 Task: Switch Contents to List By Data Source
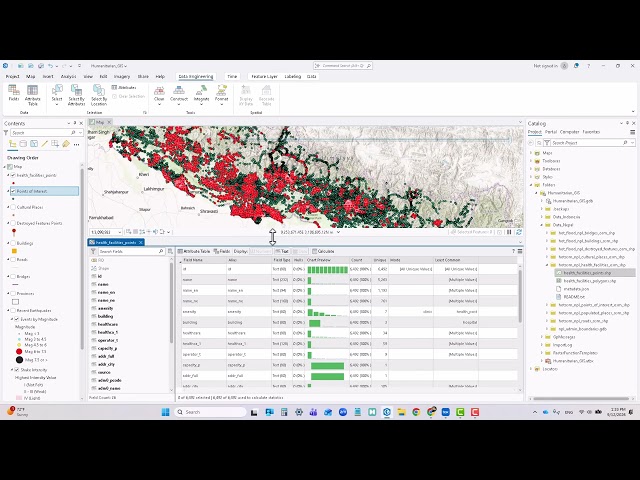[23, 144]
